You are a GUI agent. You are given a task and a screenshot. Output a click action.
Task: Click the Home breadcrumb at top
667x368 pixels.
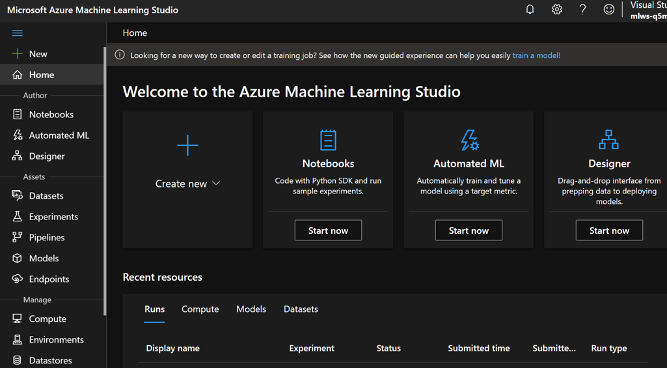135,33
